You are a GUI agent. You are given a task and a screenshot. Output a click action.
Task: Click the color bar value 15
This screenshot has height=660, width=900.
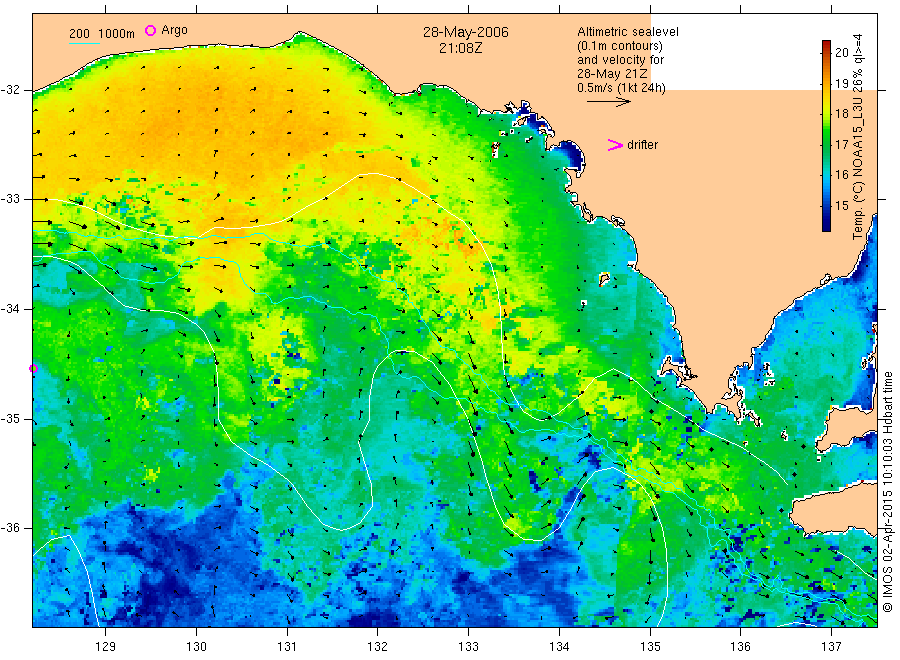coord(841,205)
